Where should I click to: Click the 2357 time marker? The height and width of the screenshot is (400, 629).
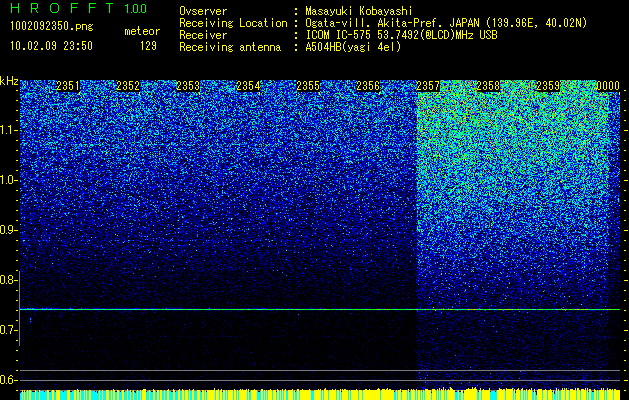tap(428, 86)
